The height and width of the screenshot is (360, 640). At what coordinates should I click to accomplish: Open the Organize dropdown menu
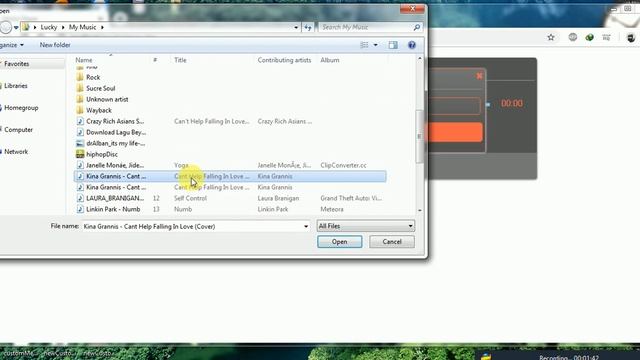click(12, 45)
